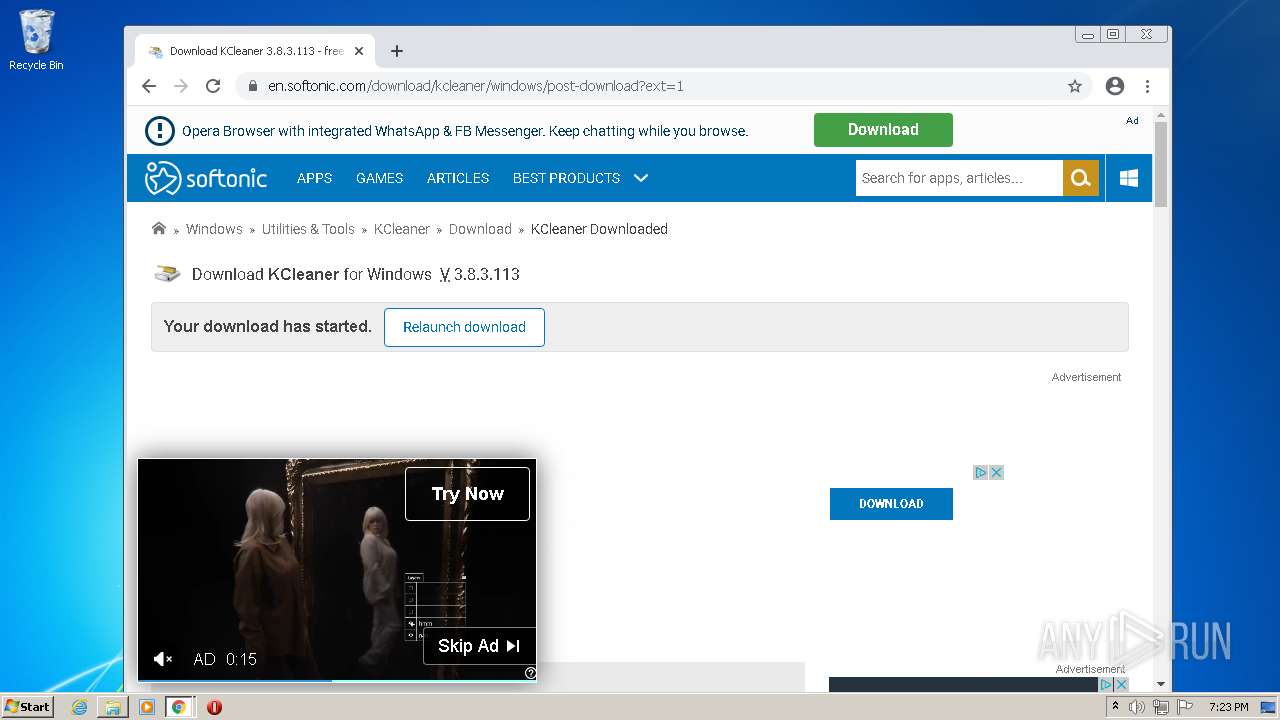
Task: Click the Search for apps input field
Action: 959,178
